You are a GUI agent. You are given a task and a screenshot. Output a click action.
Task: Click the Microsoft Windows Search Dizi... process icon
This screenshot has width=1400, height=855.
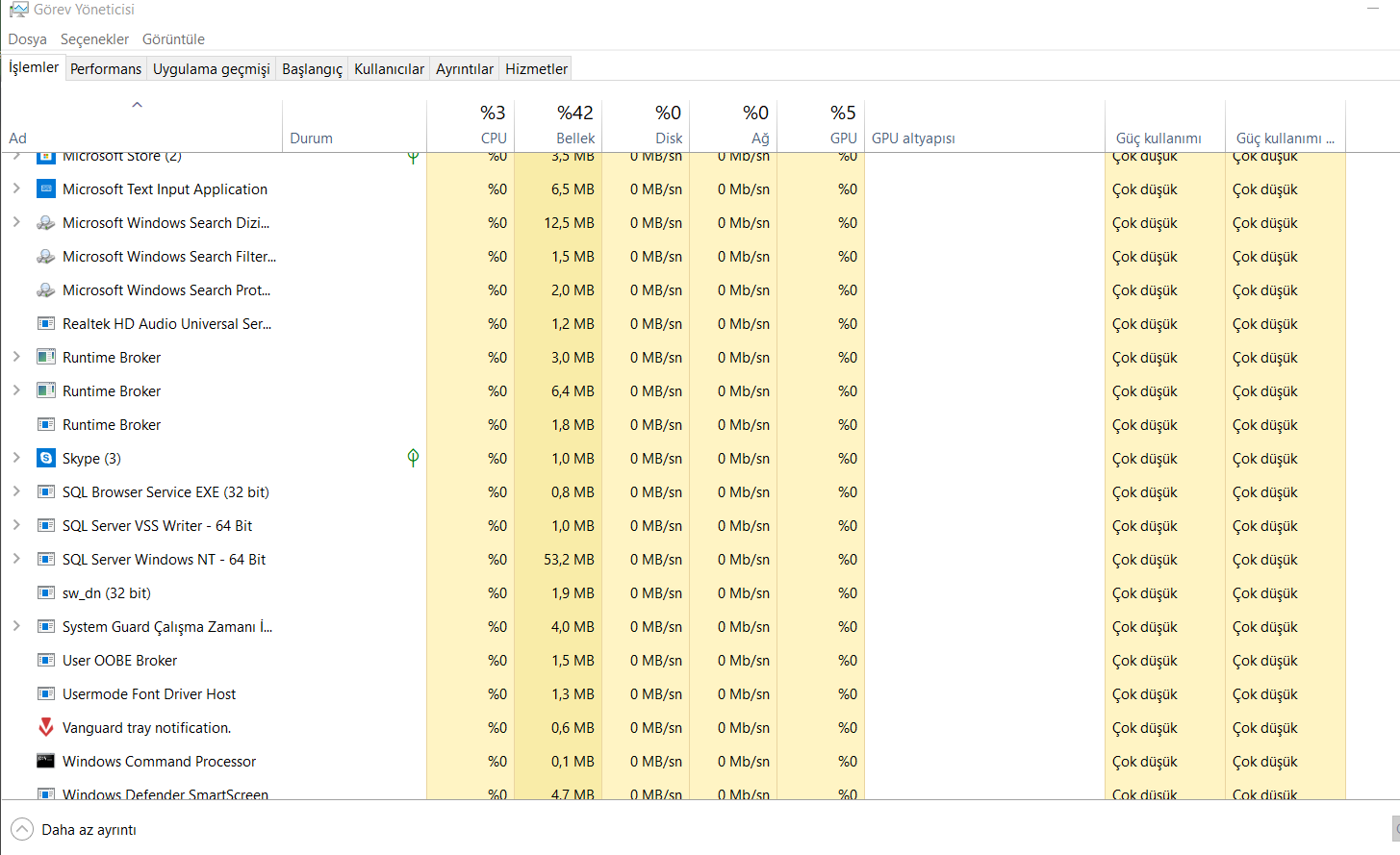tap(45, 223)
